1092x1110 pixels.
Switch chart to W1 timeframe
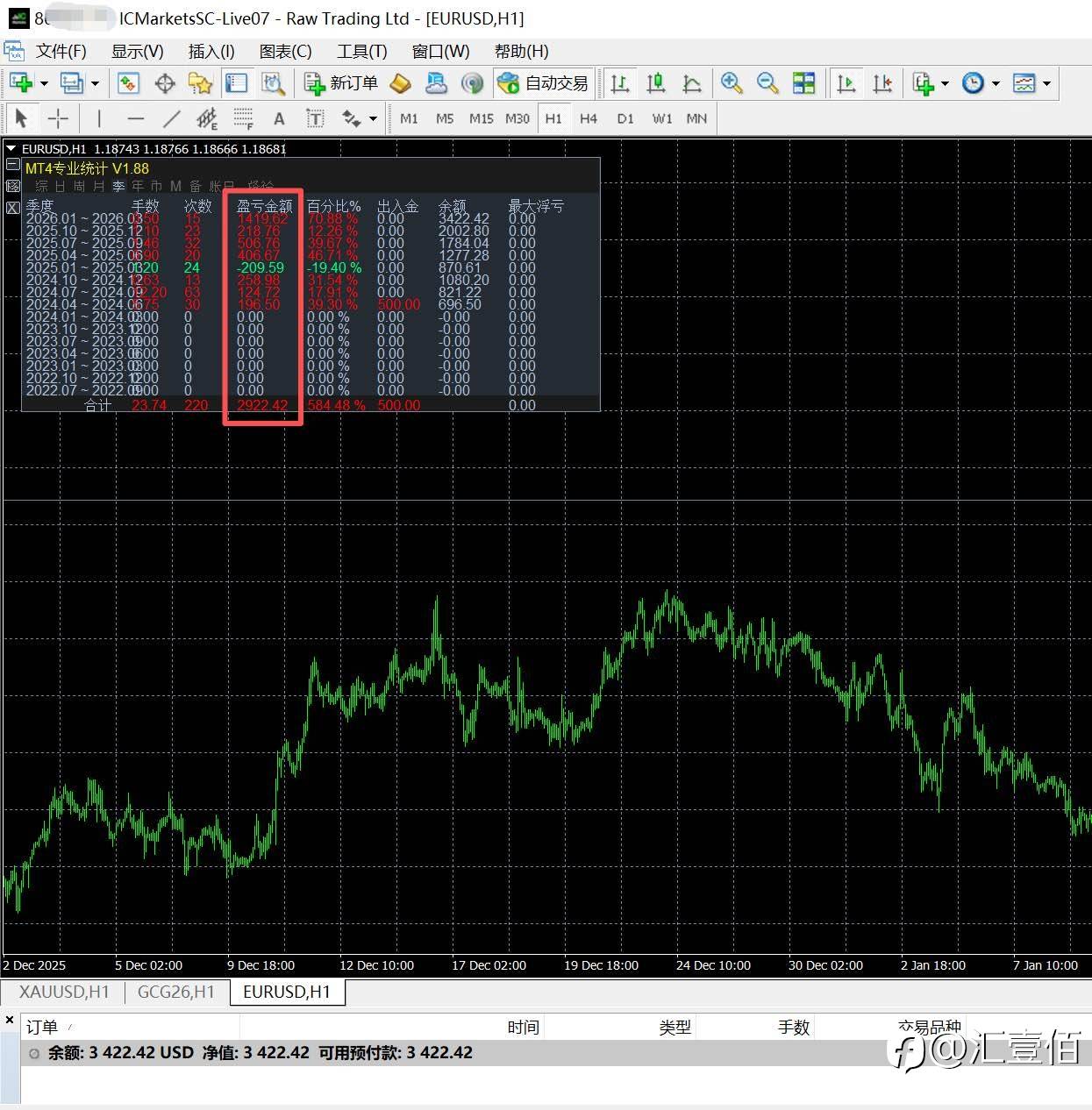coord(661,118)
